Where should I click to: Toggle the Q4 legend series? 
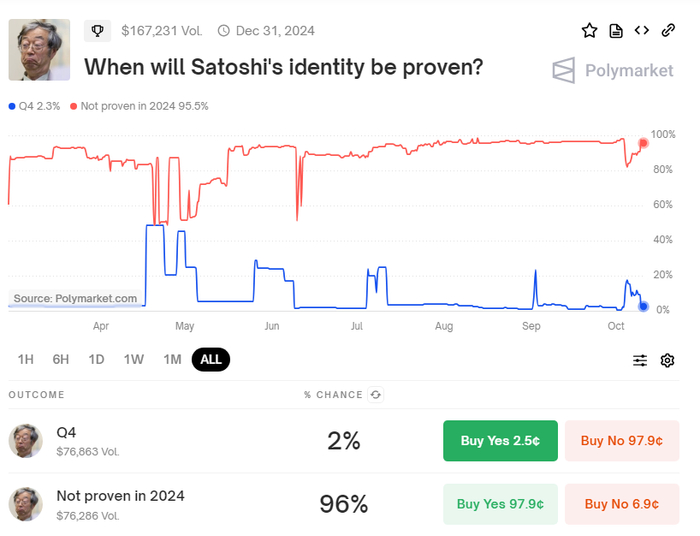pos(35,106)
